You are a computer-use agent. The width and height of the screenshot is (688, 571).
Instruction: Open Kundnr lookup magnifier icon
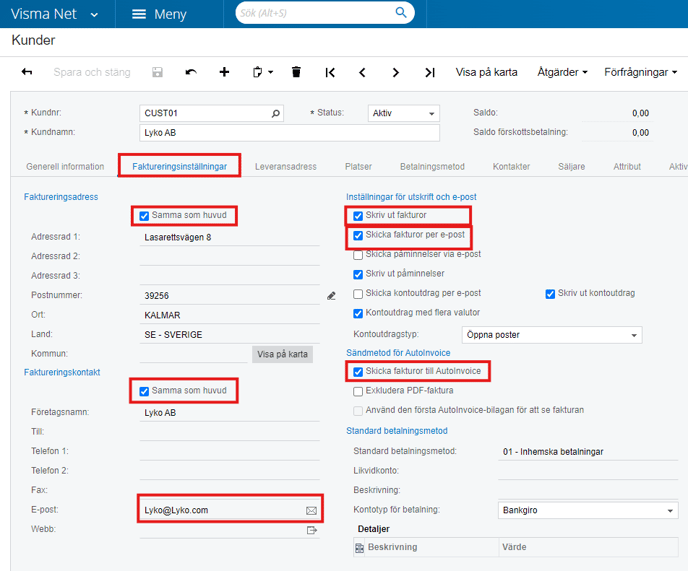coord(276,113)
